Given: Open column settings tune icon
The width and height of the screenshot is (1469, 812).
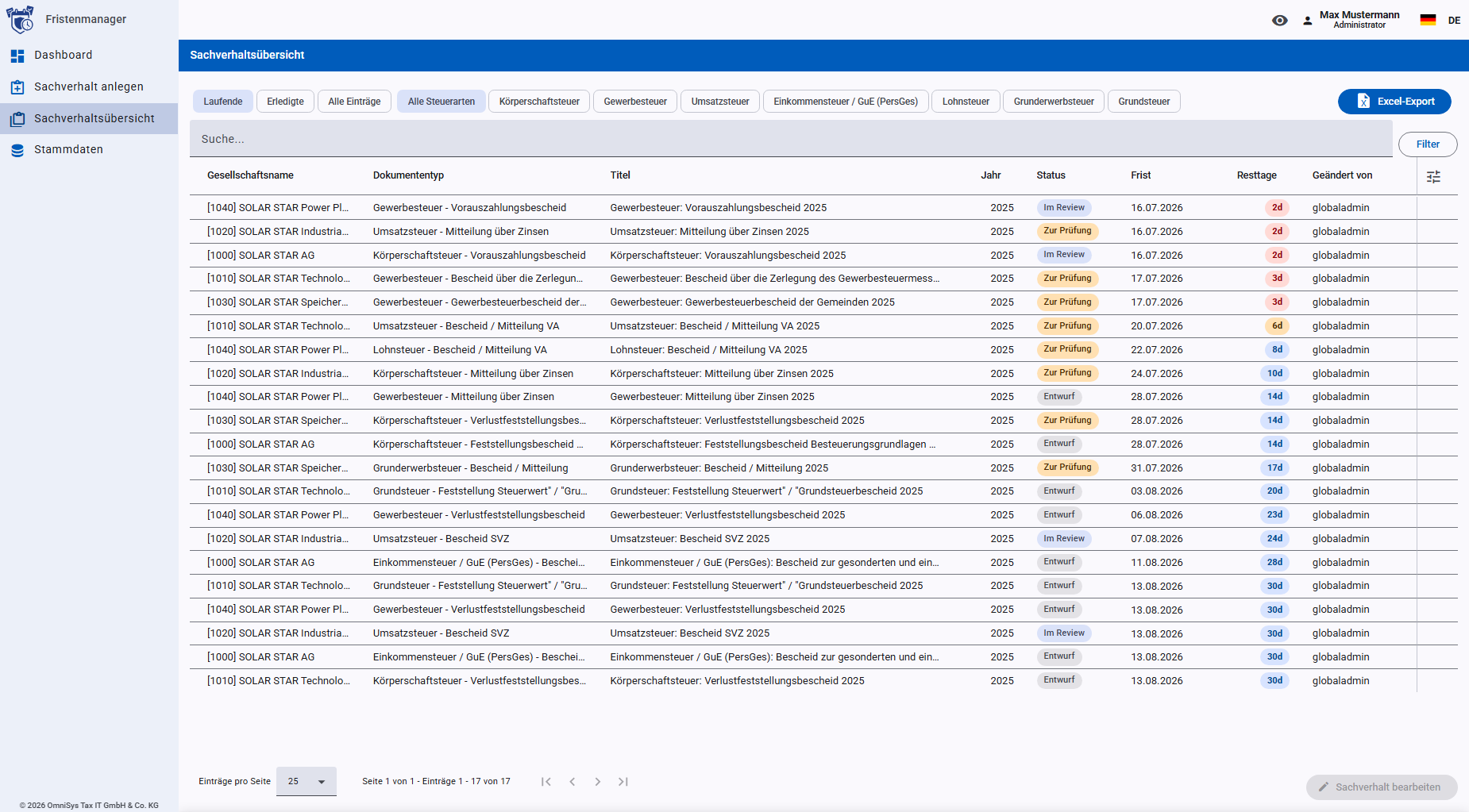Looking at the screenshot, I should point(1433,177).
